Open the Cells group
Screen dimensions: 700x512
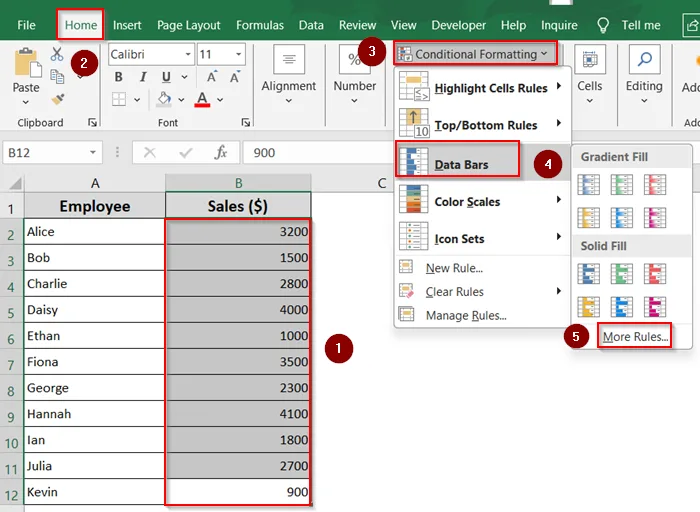pyautogui.click(x=590, y=75)
